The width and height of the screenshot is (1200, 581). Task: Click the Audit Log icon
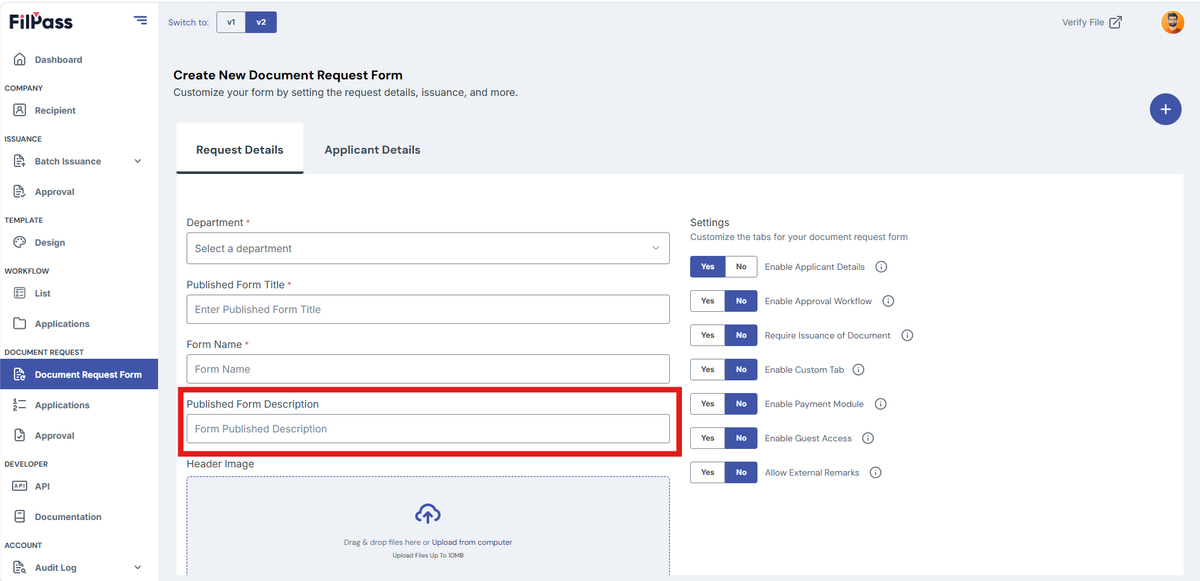[20, 567]
